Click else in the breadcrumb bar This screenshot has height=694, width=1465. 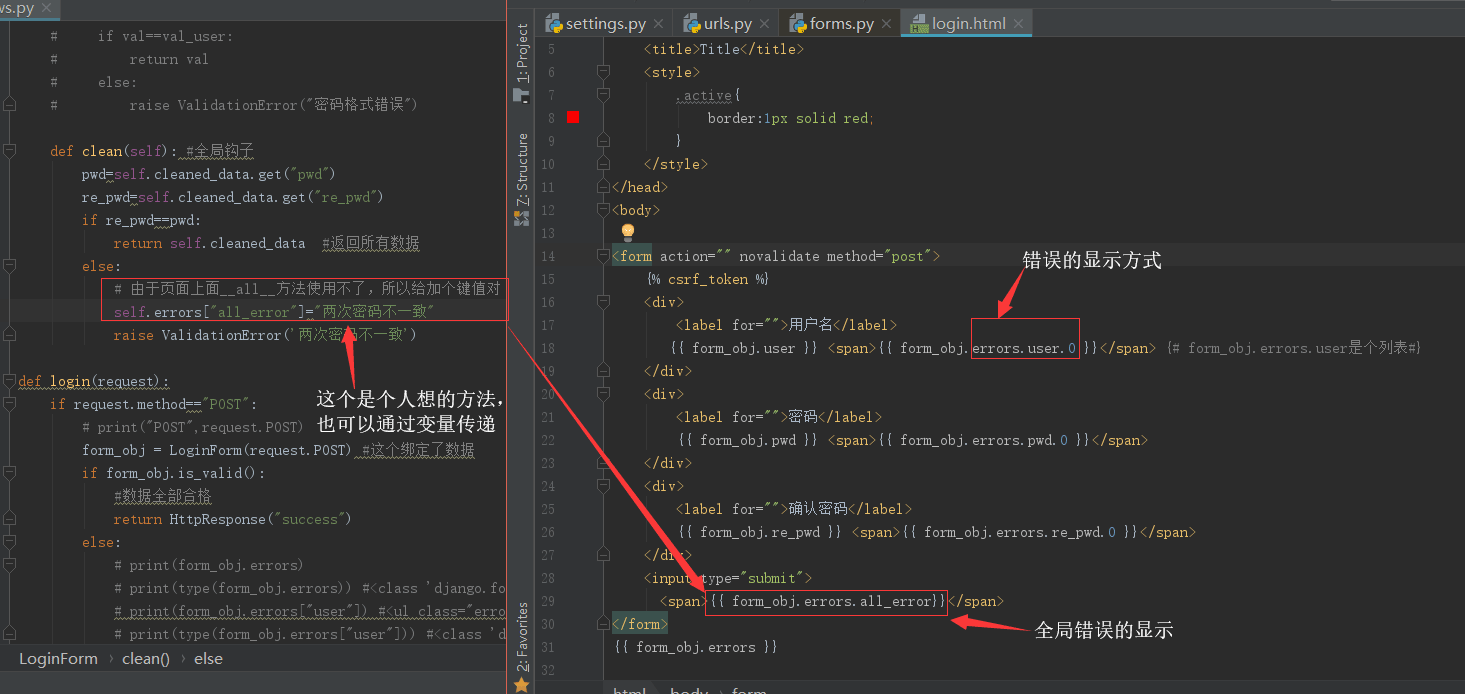click(209, 659)
